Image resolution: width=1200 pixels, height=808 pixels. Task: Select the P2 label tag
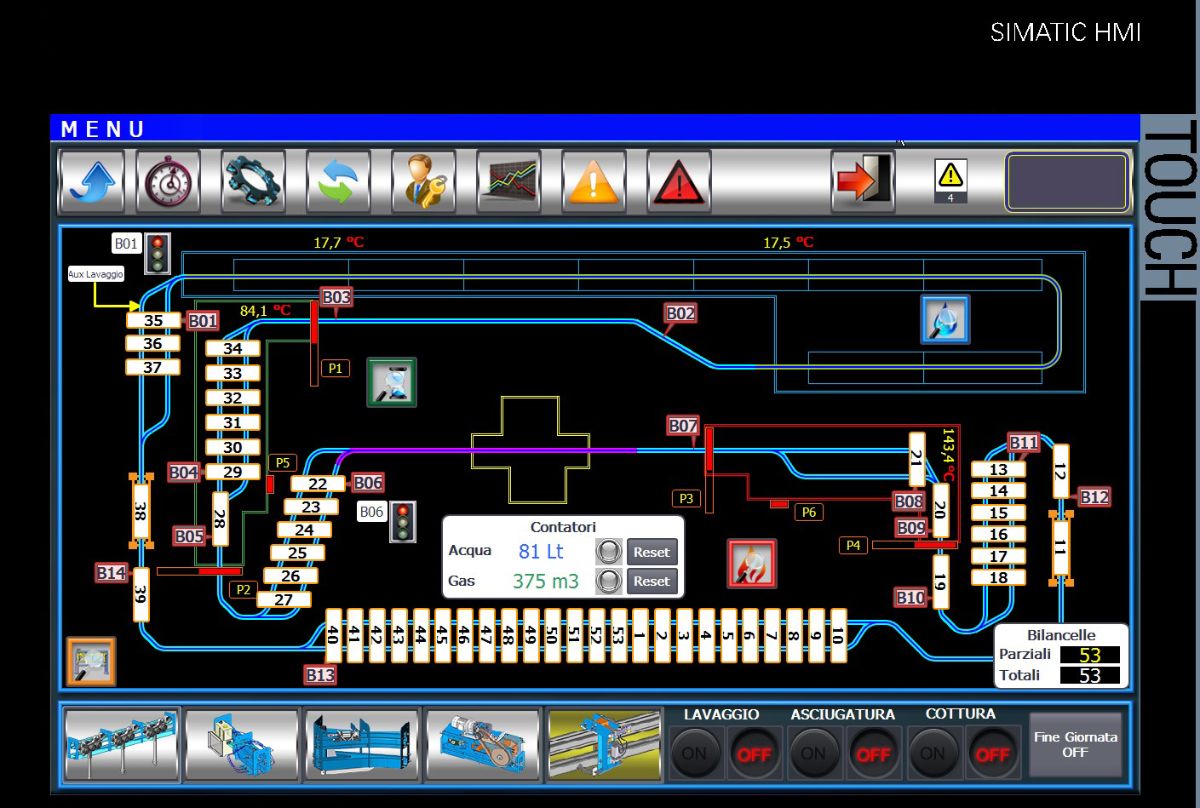coord(243,589)
